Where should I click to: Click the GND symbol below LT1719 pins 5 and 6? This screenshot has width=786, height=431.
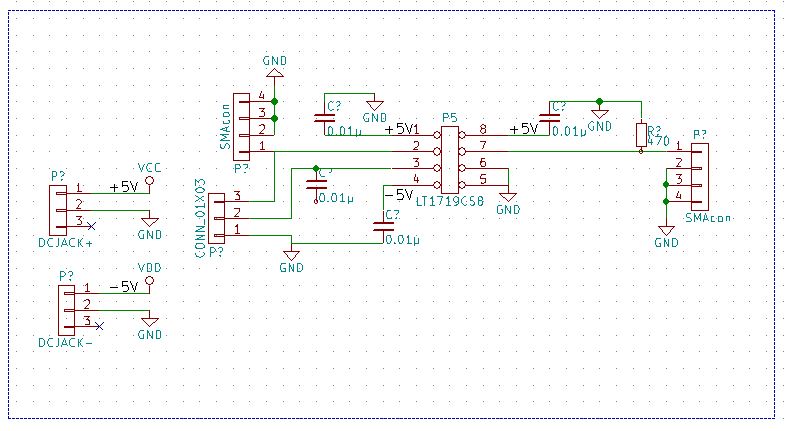click(x=508, y=197)
